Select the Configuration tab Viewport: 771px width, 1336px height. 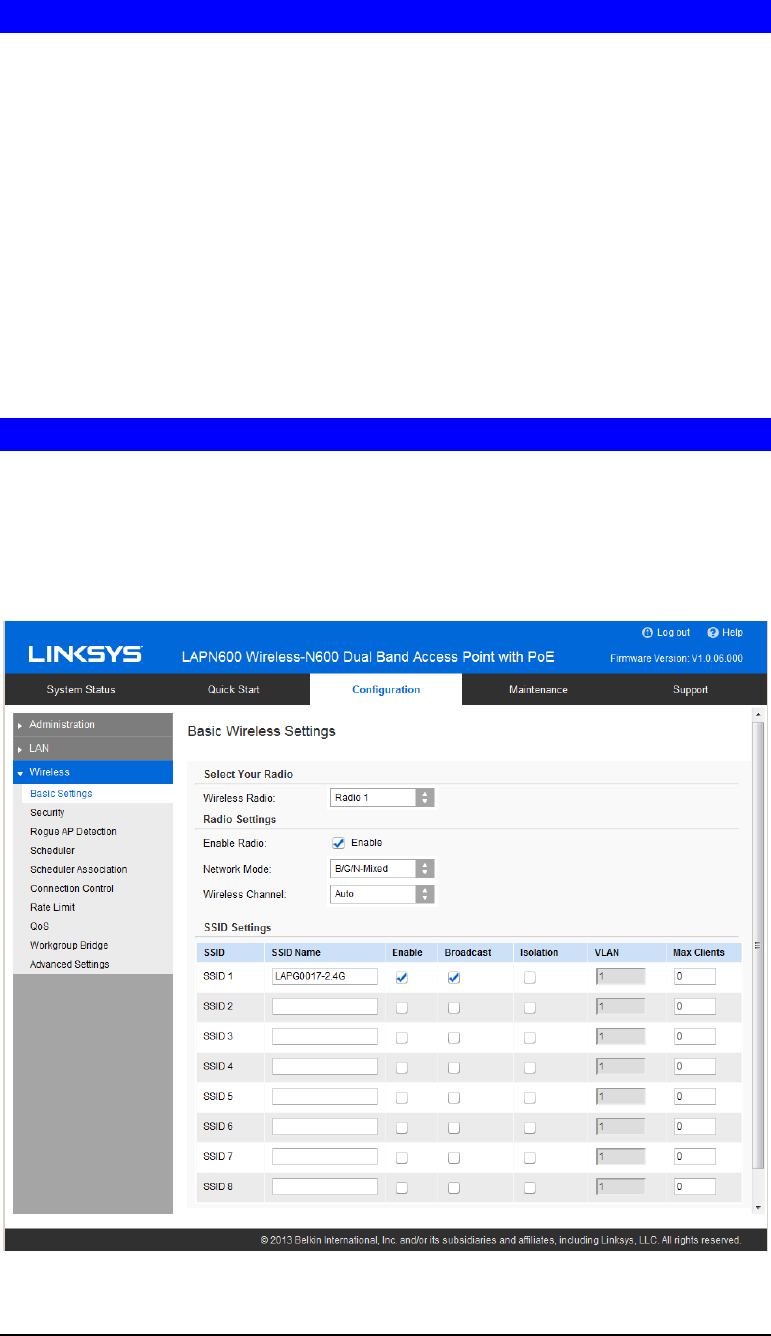pos(386,689)
